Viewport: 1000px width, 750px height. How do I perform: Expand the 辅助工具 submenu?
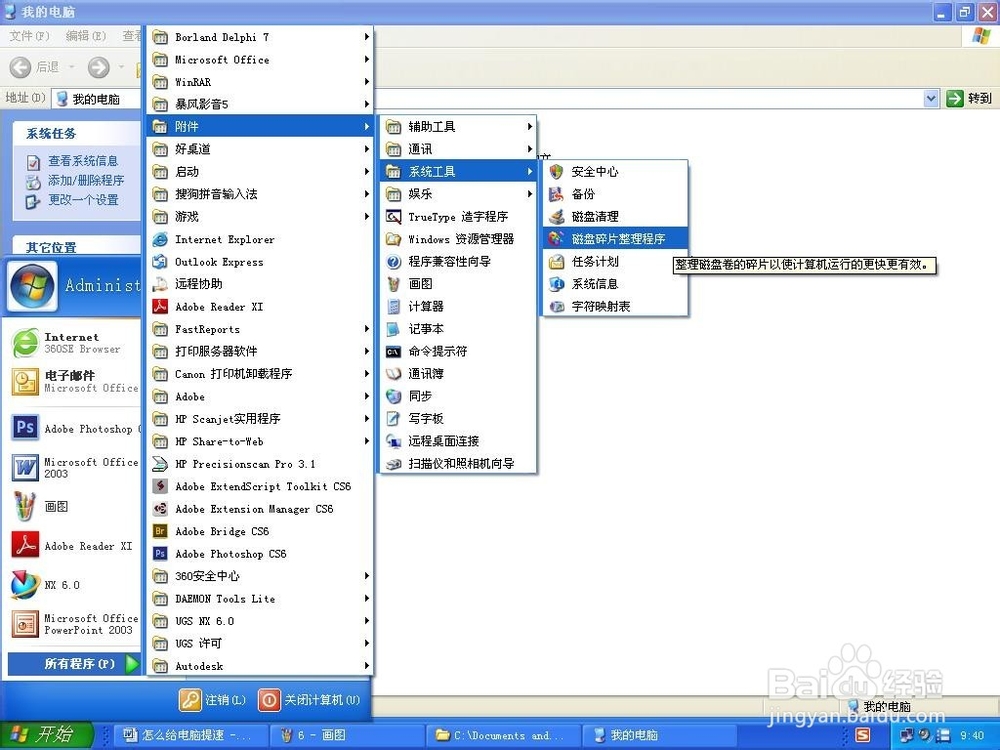pos(458,126)
